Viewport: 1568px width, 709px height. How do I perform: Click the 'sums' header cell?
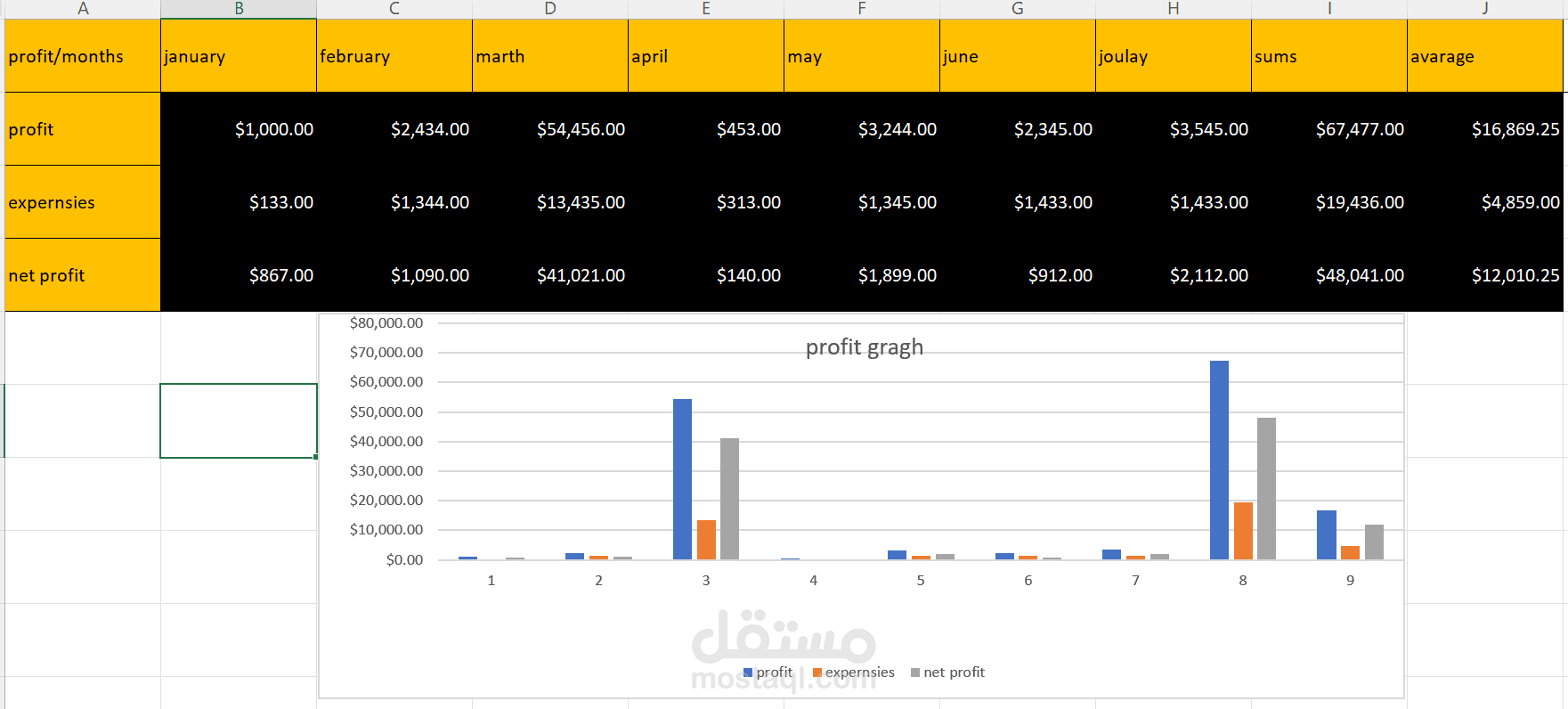[x=1329, y=56]
